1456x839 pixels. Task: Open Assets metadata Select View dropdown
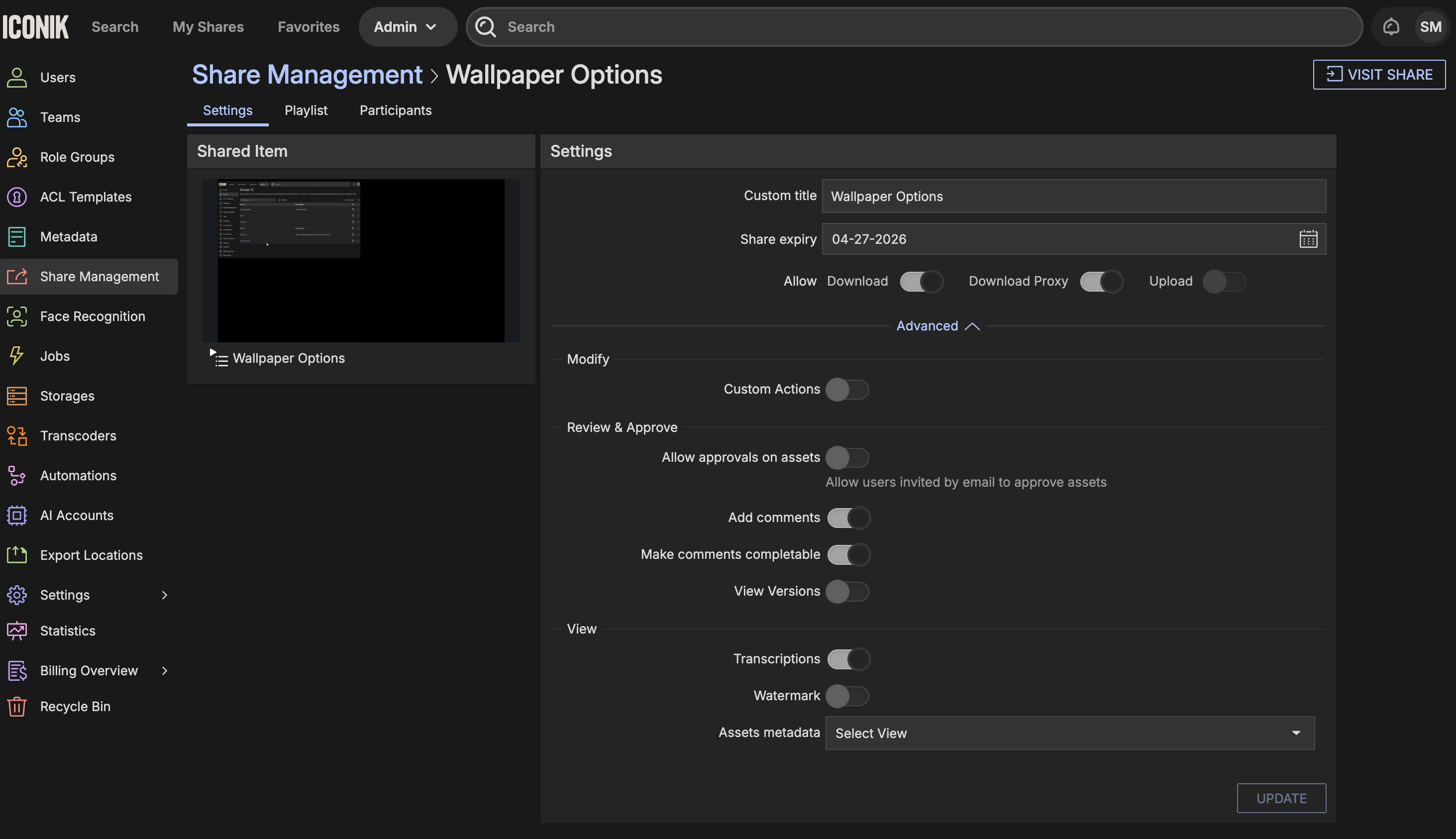click(x=1069, y=733)
